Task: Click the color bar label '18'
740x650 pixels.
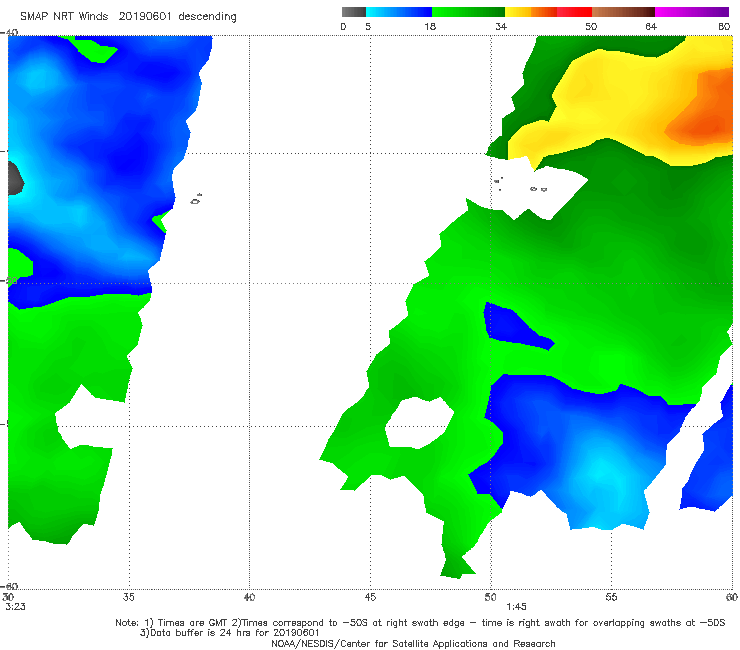Action: (430, 26)
